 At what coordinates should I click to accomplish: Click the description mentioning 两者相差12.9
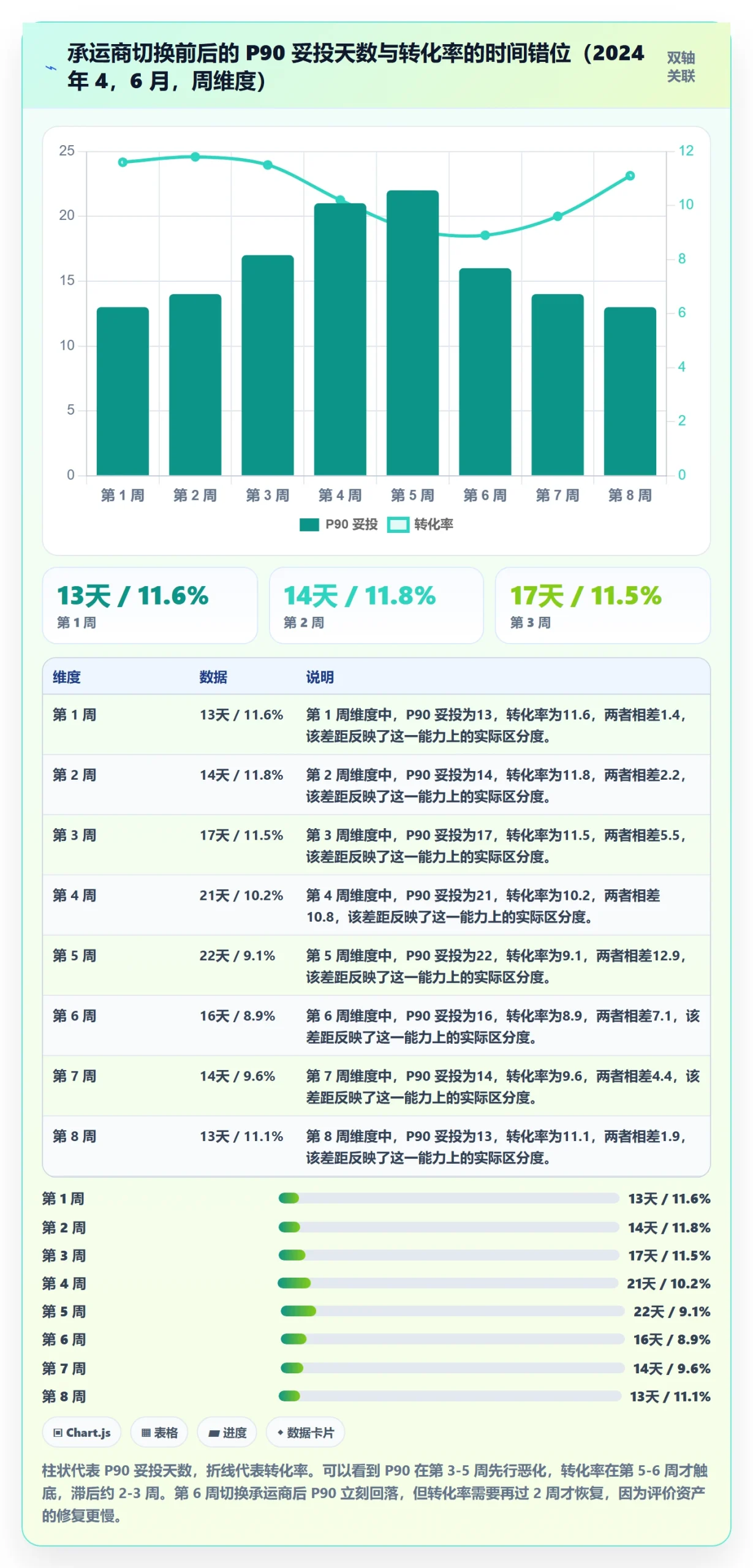pyautogui.click(x=496, y=966)
